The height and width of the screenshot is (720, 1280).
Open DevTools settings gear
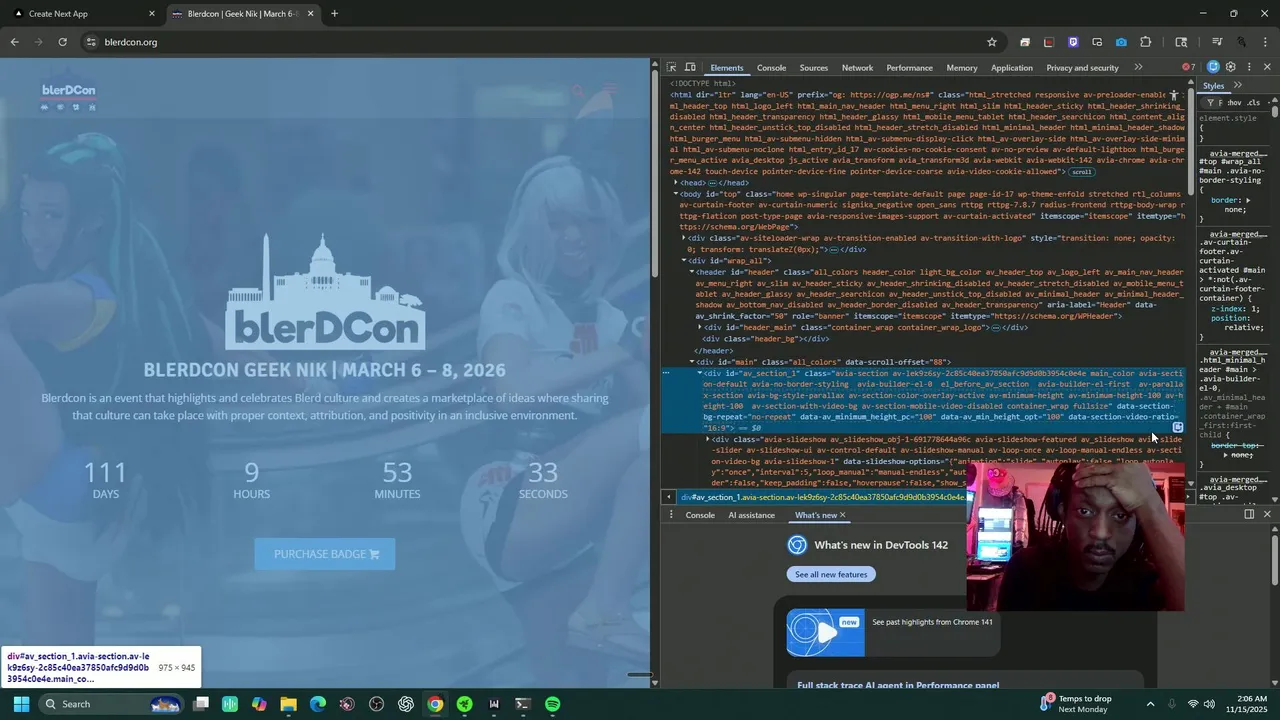pyautogui.click(x=1231, y=67)
